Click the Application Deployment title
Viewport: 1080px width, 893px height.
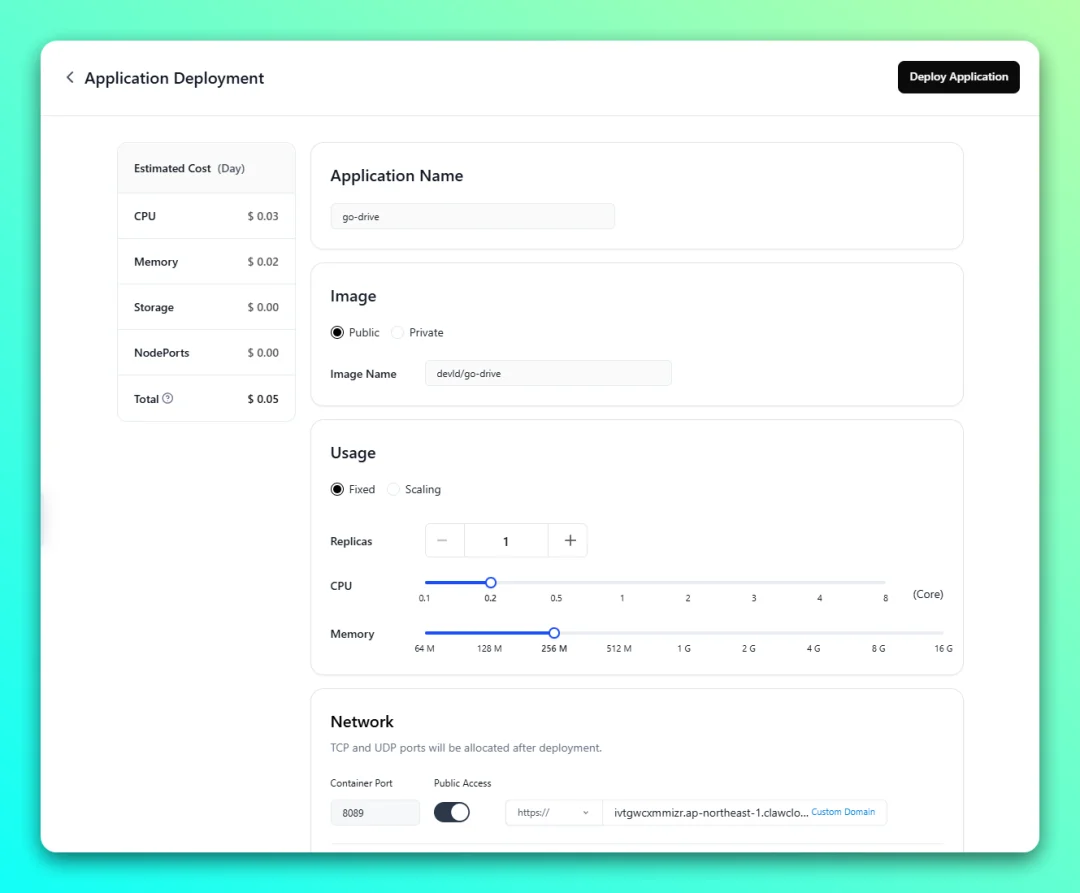[174, 78]
